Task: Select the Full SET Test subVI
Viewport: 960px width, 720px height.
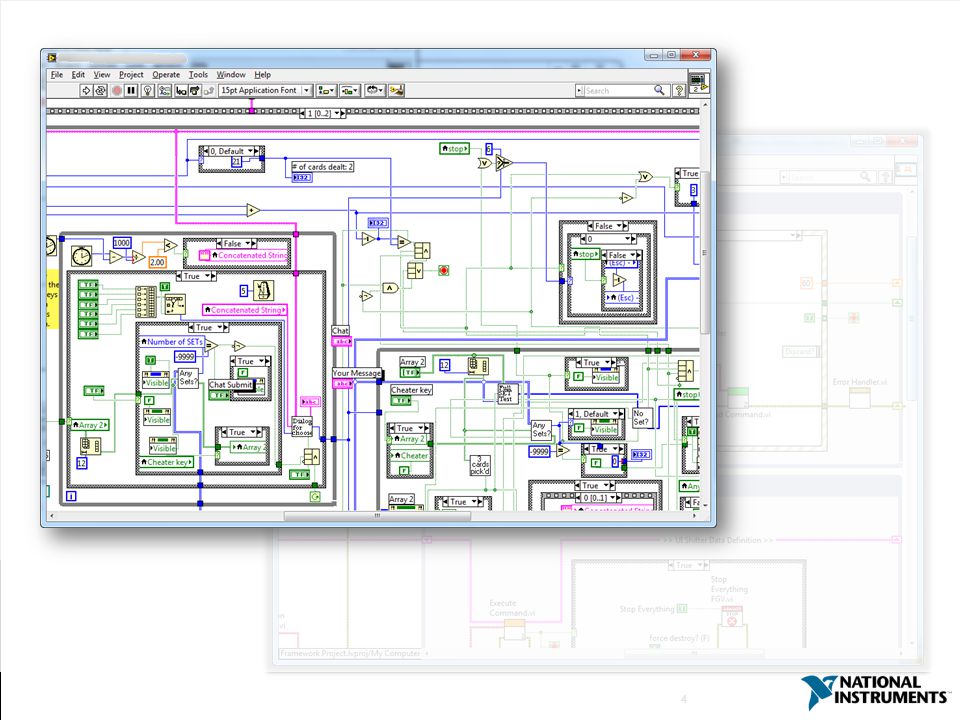Action: pos(508,393)
